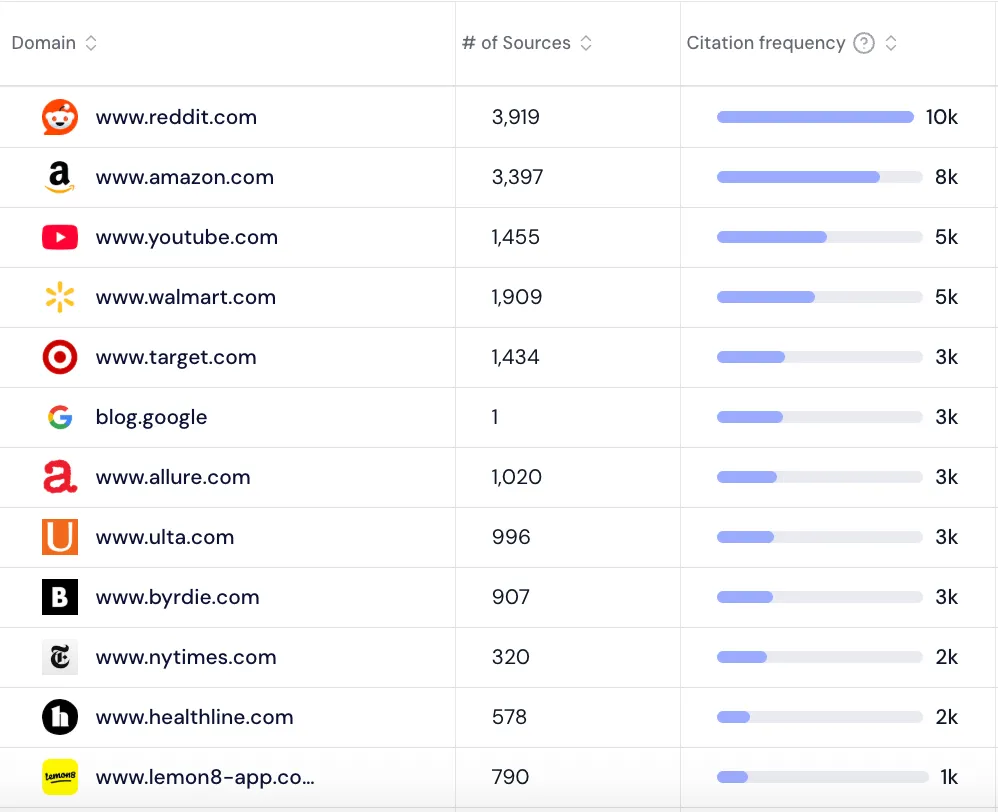998x812 pixels.
Task: Click YouTube's 5k citation frequency bar
Action: 820,237
